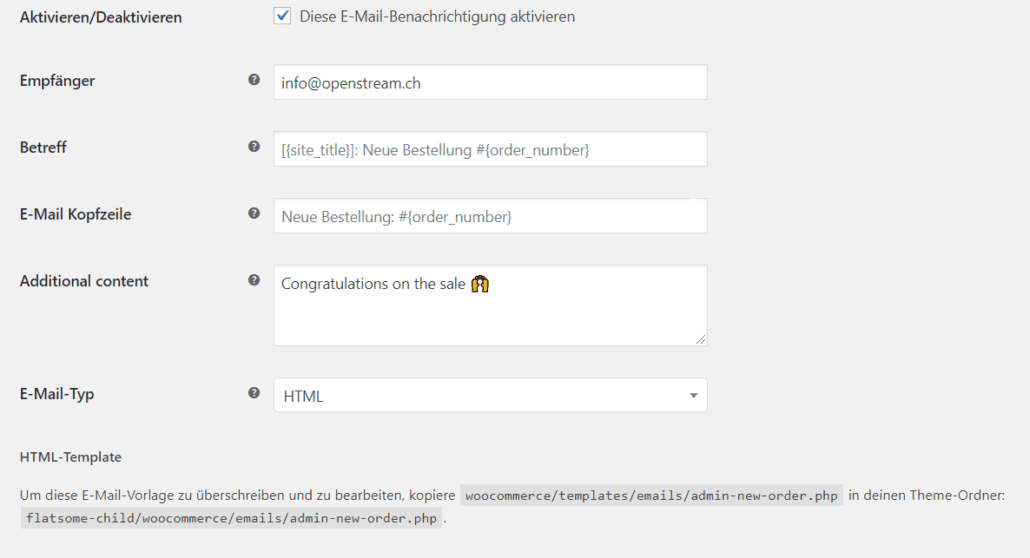Click the Additional content label
Viewport: 1030px width, 558px height.
coord(84,281)
